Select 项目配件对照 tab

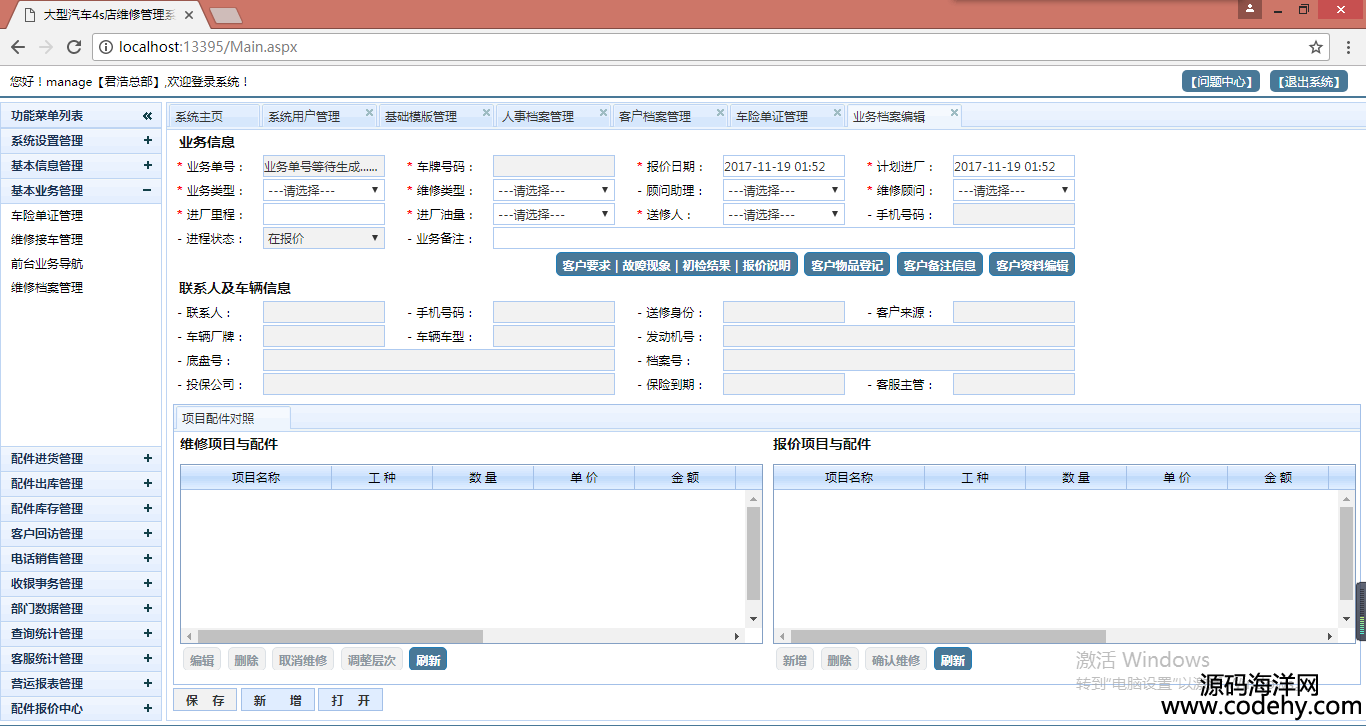pos(232,418)
